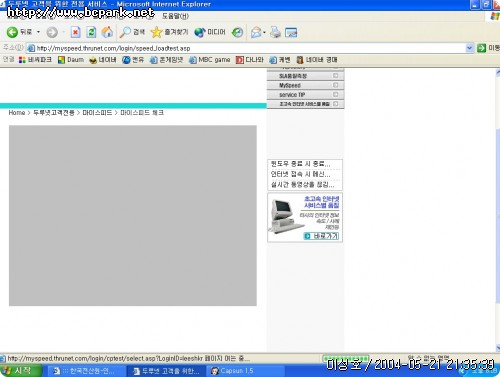Open the 네이버 경매 link bar bookmark
The height and width of the screenshot is (377, 500).
coord(317,60)
